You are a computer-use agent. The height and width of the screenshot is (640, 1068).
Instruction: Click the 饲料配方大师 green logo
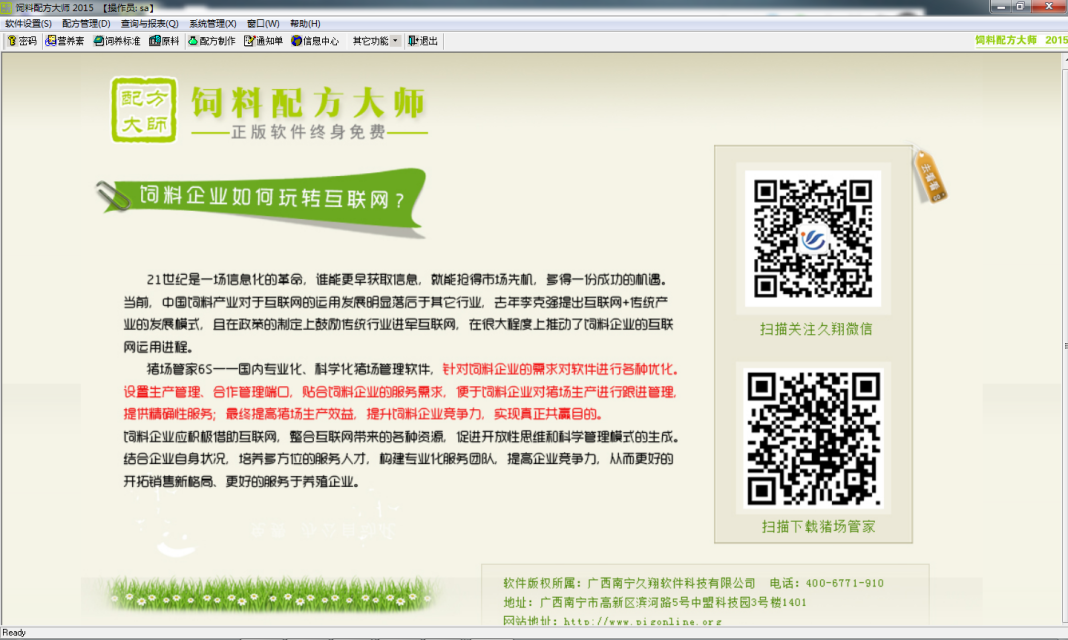click(x=143, y=110)
